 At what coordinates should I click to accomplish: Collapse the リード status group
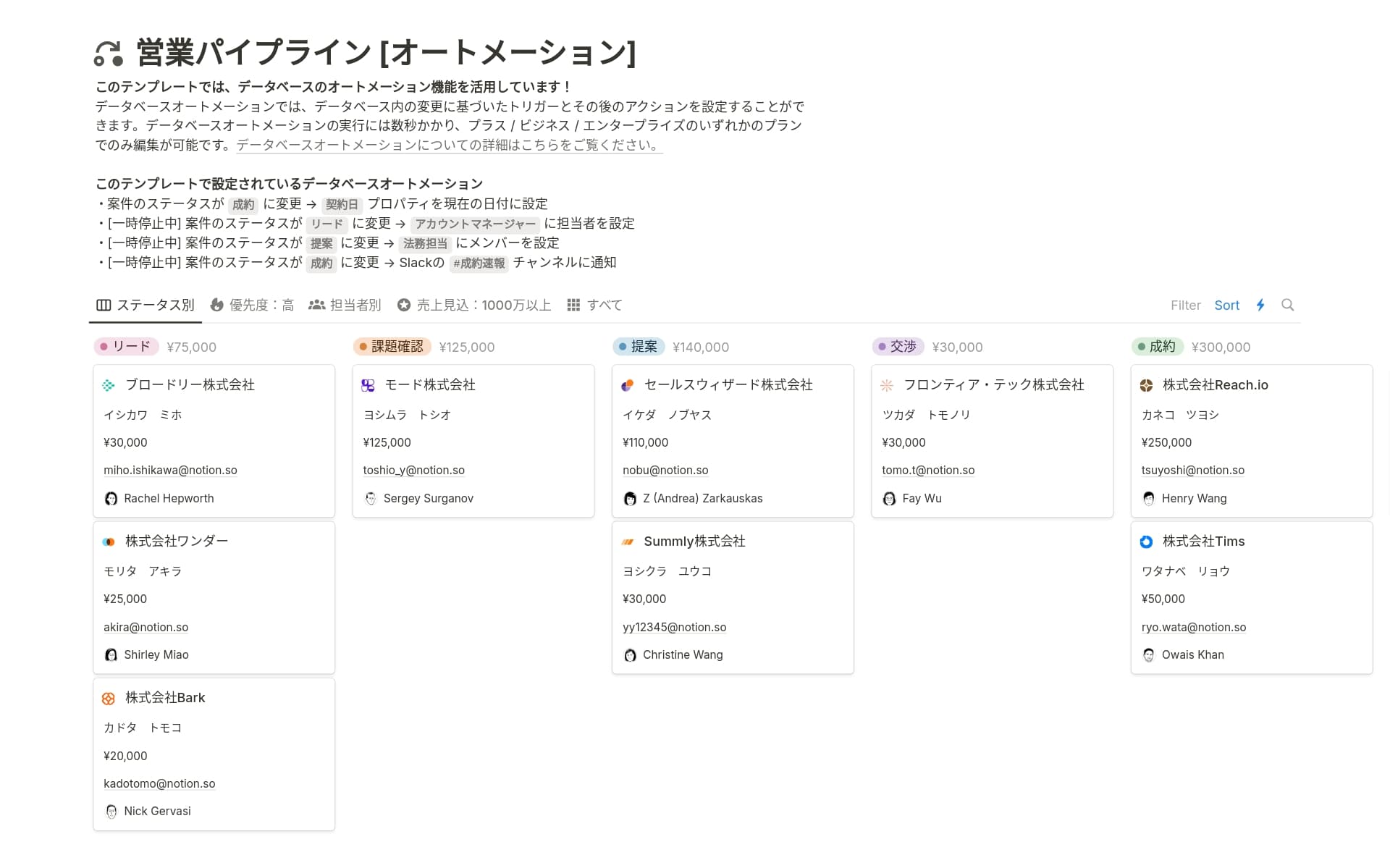coord(127,347)
